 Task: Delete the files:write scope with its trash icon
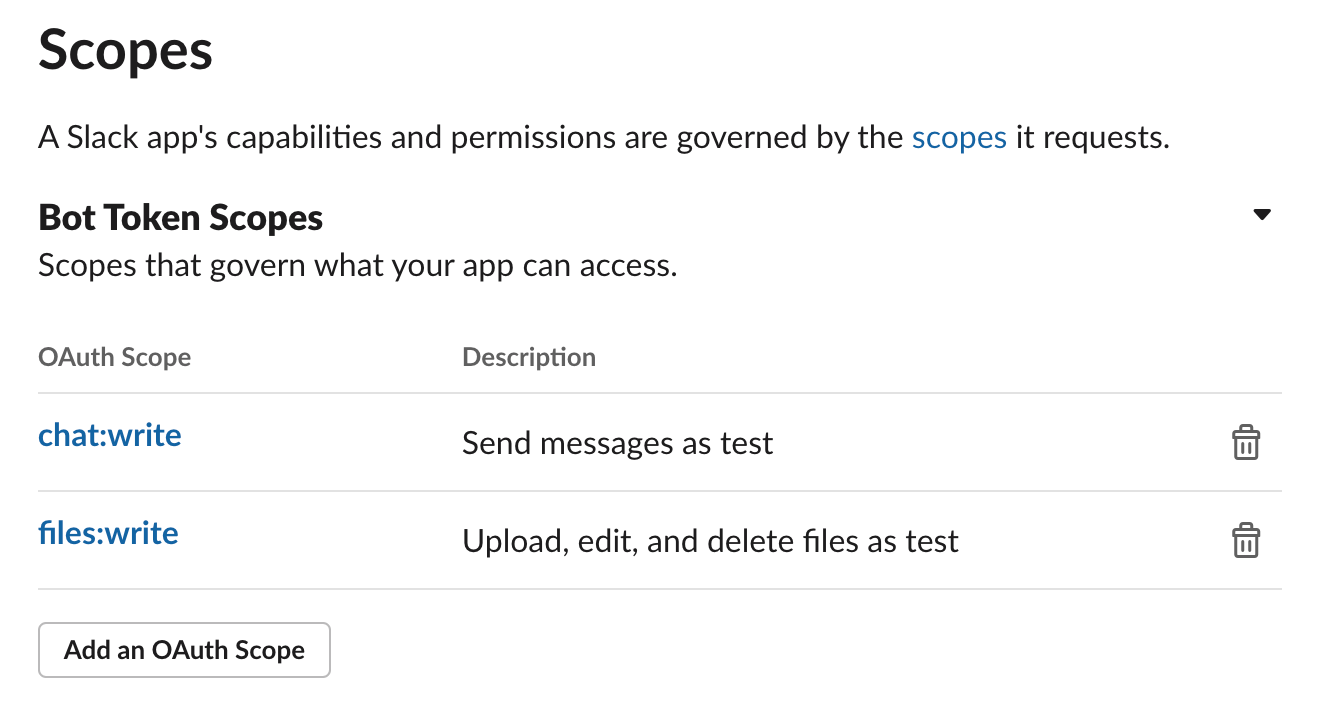pos(1245,540)
